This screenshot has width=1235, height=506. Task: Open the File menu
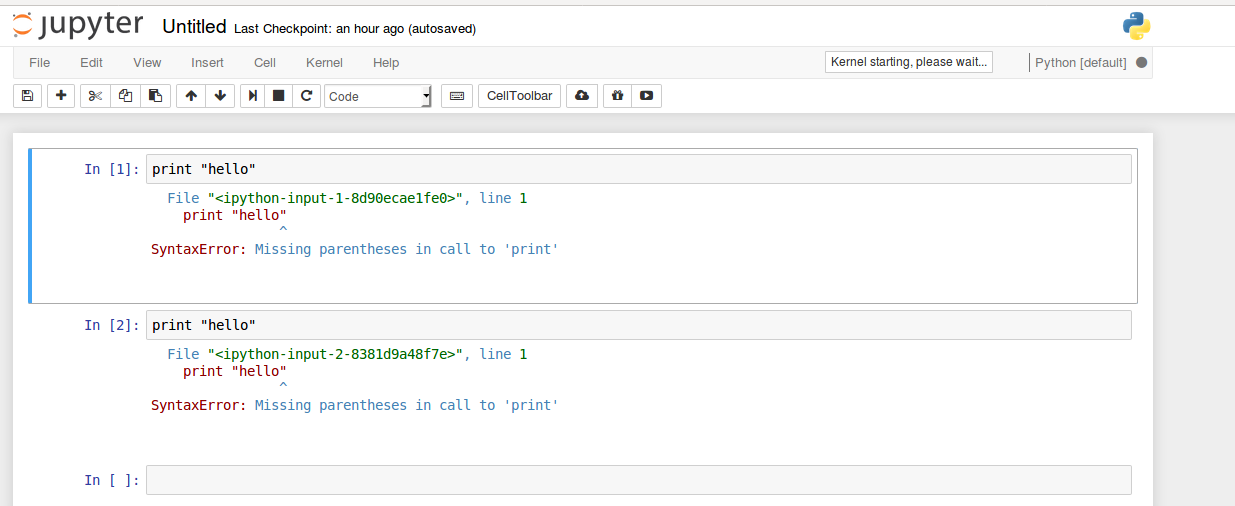coord(39,63)
